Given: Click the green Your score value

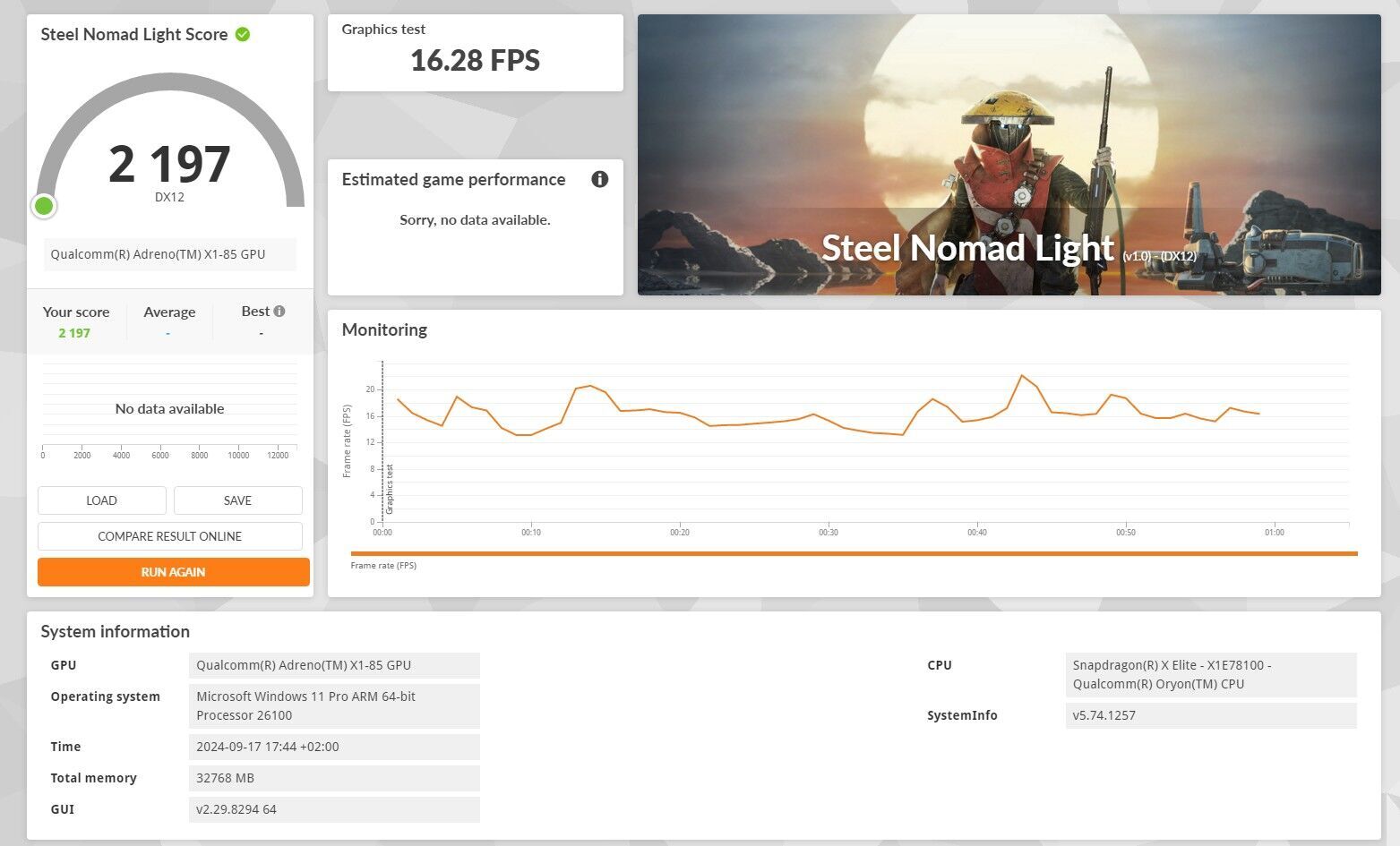Looking at the screenshot, I should click(74, 333).
